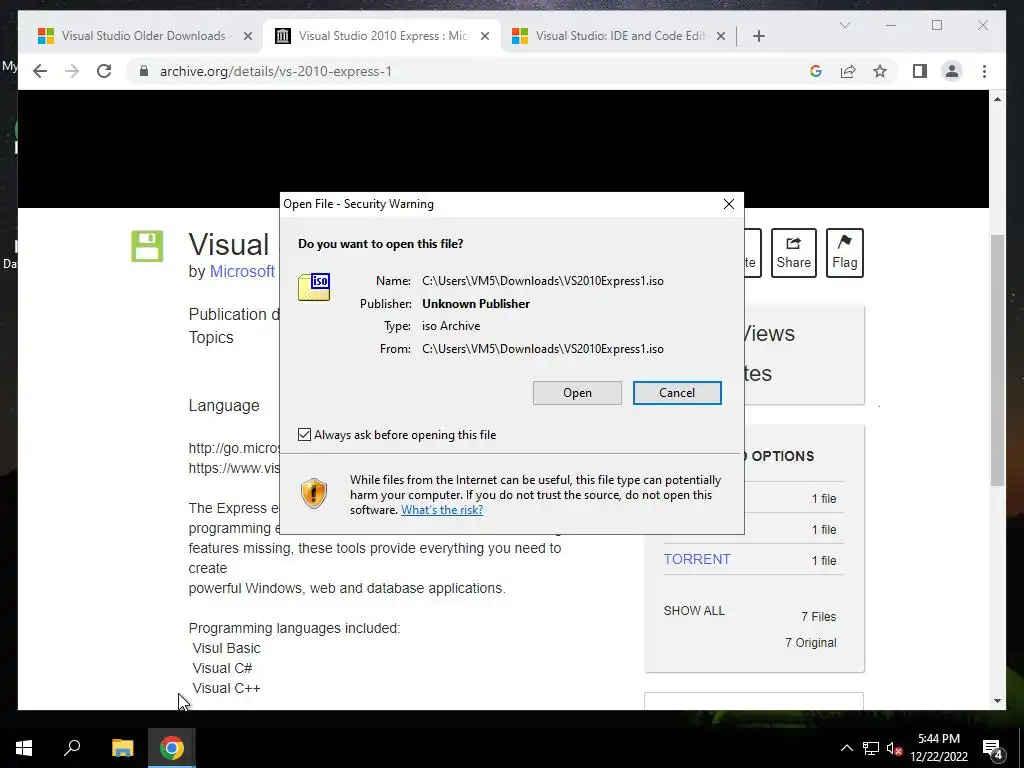Bookmark this page with the star icon

880,71
